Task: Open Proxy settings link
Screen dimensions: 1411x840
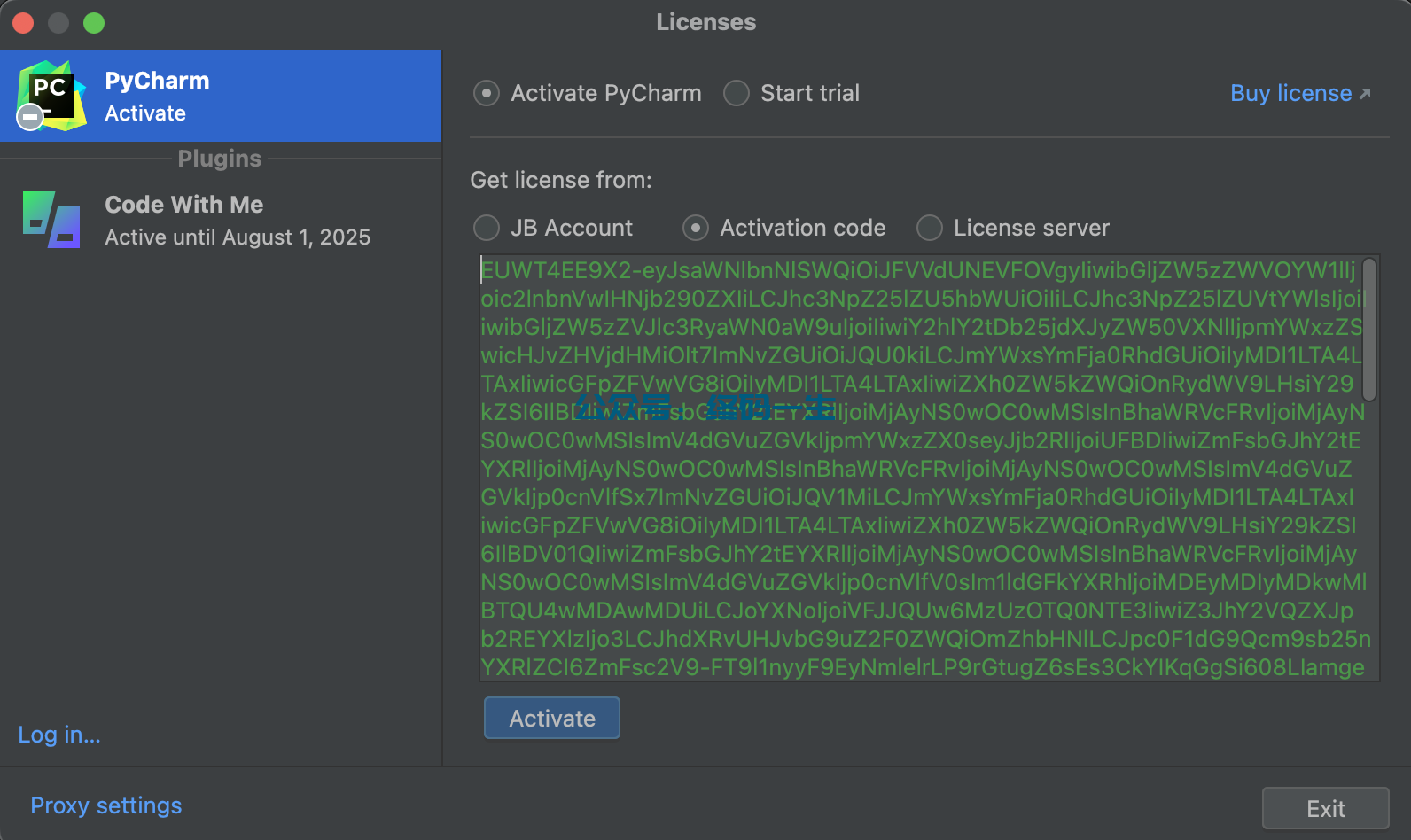Action: tap(106, 805)
